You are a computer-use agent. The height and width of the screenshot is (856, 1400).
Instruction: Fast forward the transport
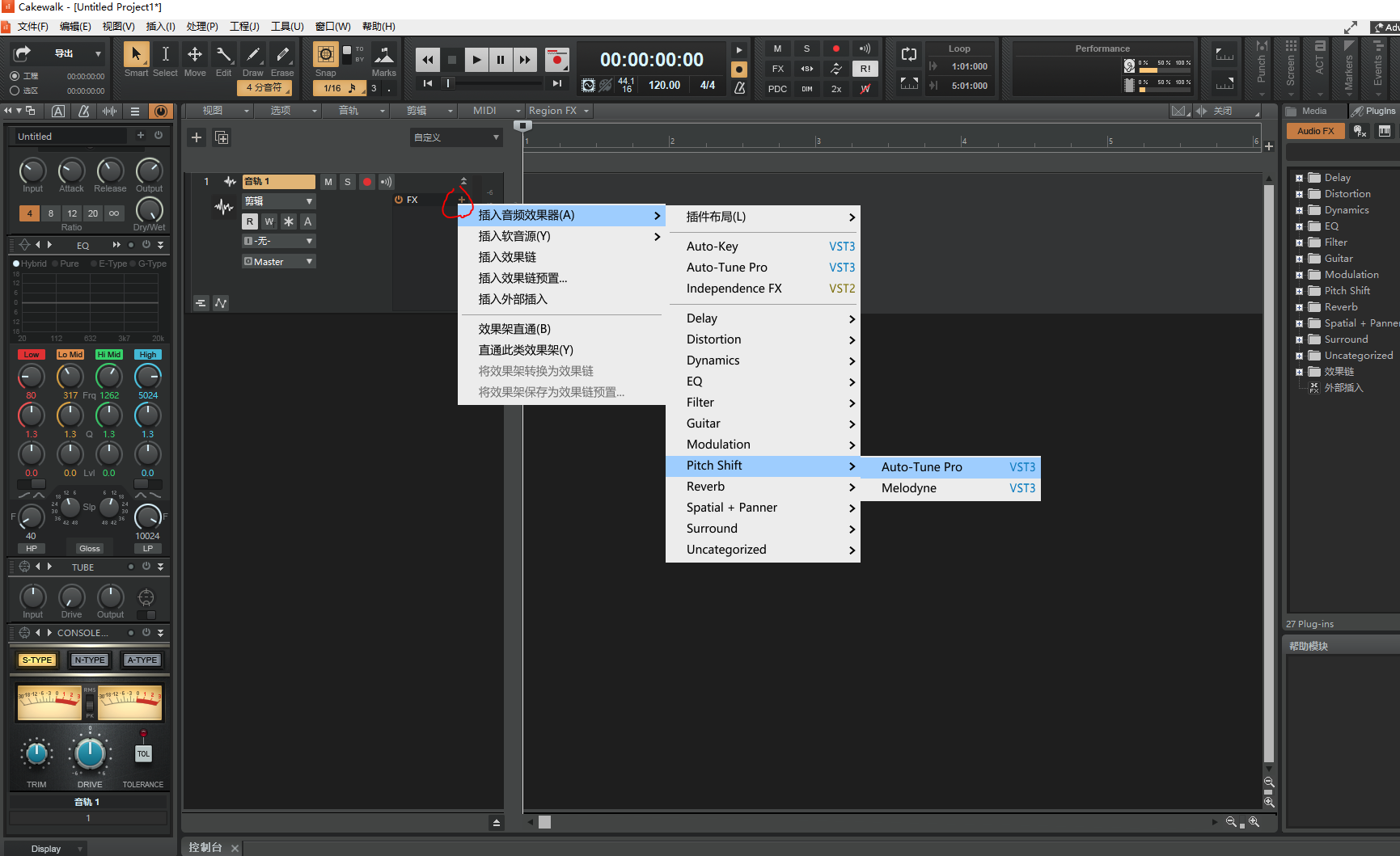click(x=525, y=60)
